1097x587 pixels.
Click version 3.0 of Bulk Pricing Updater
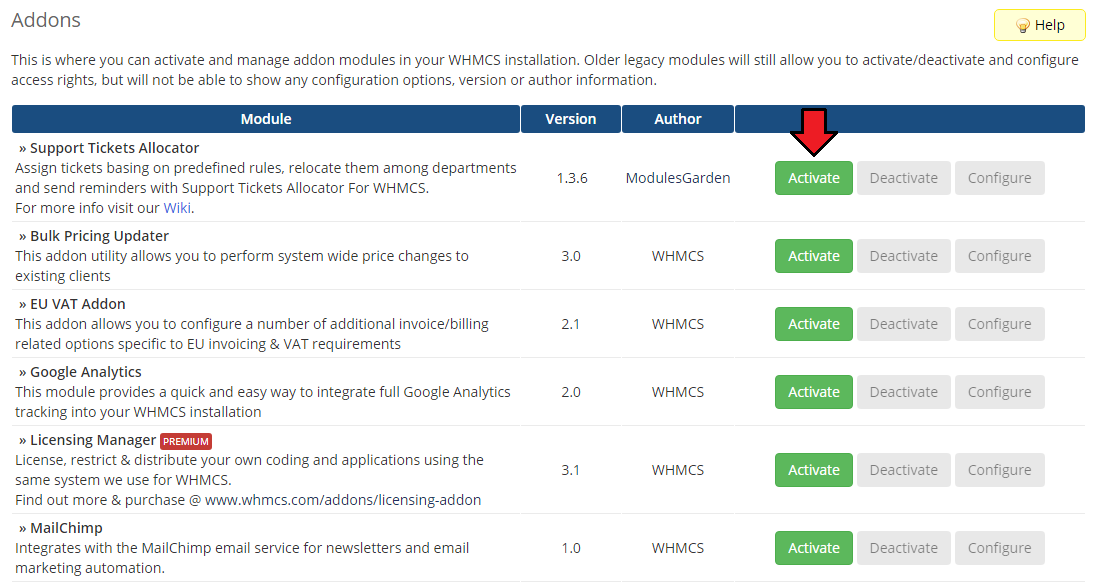[x=571, y=256]
